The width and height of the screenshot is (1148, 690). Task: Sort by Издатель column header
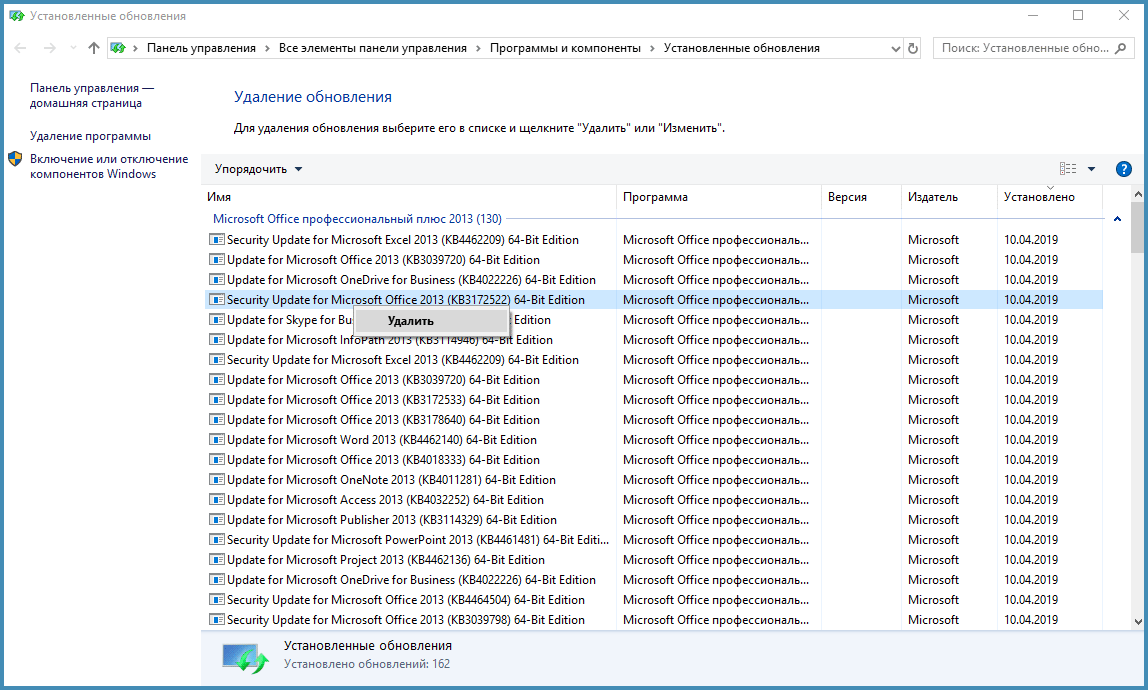click(949, 197)
